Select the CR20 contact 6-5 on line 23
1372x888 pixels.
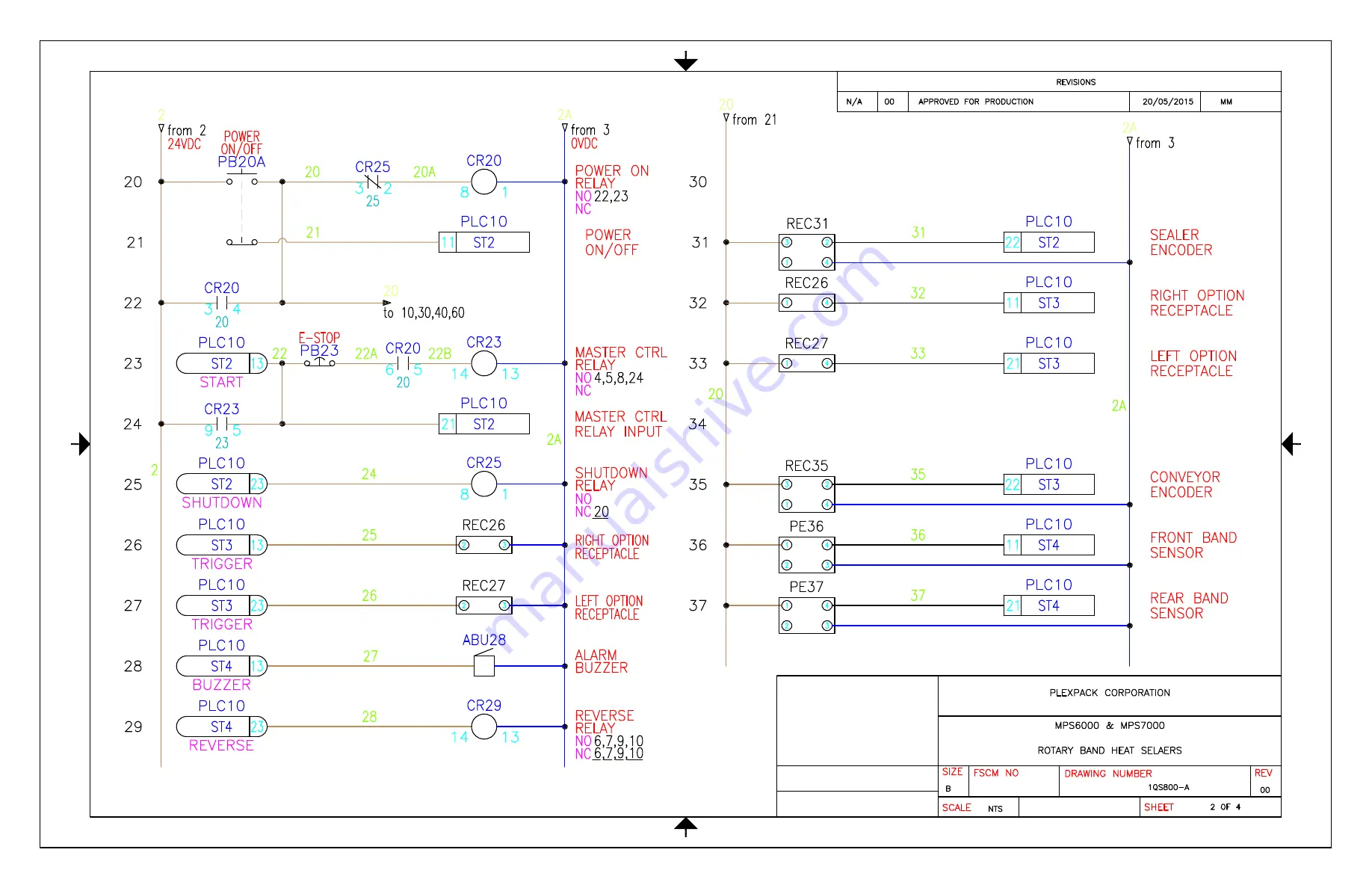click(403, 363)
